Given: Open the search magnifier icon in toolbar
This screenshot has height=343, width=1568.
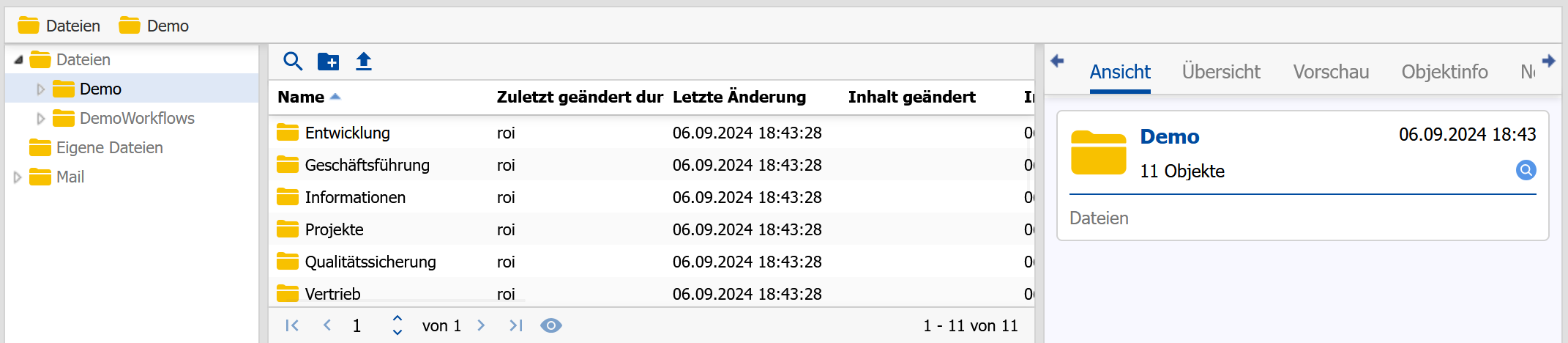Looking at the screenshot, I should [x=293, y=62].
